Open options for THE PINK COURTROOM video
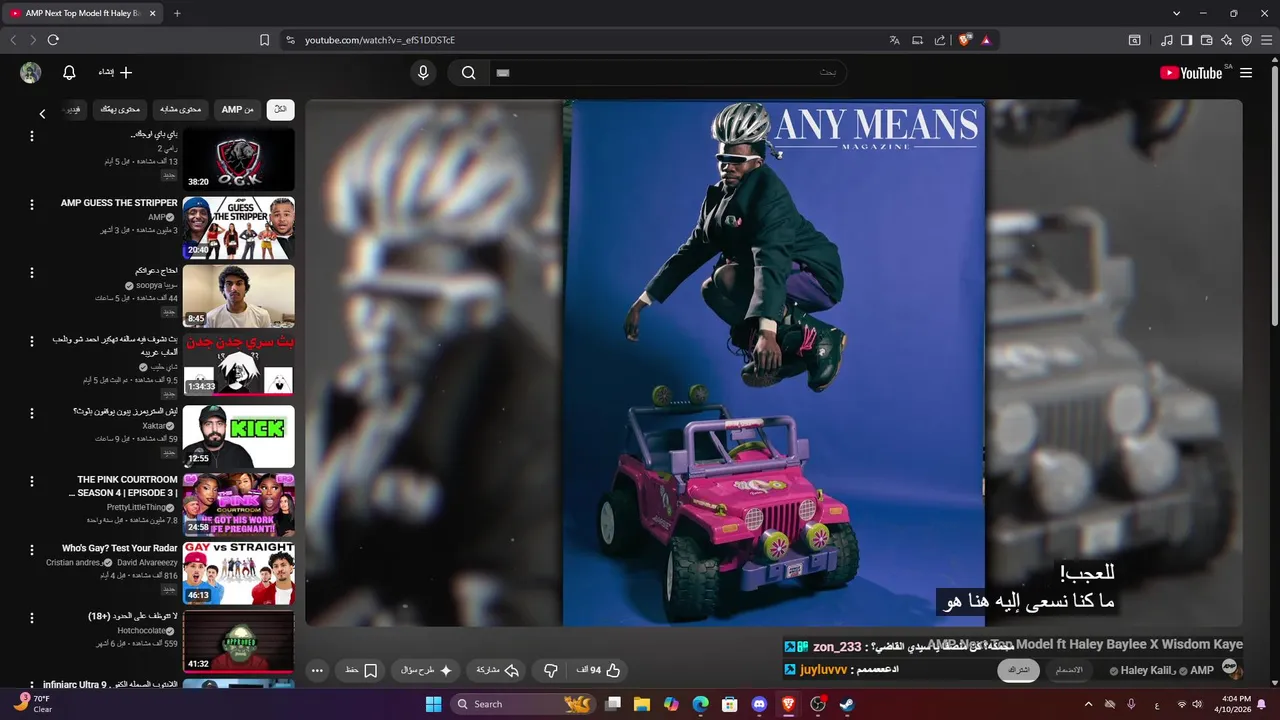1280x720 pixels. (x=32, y=481)
